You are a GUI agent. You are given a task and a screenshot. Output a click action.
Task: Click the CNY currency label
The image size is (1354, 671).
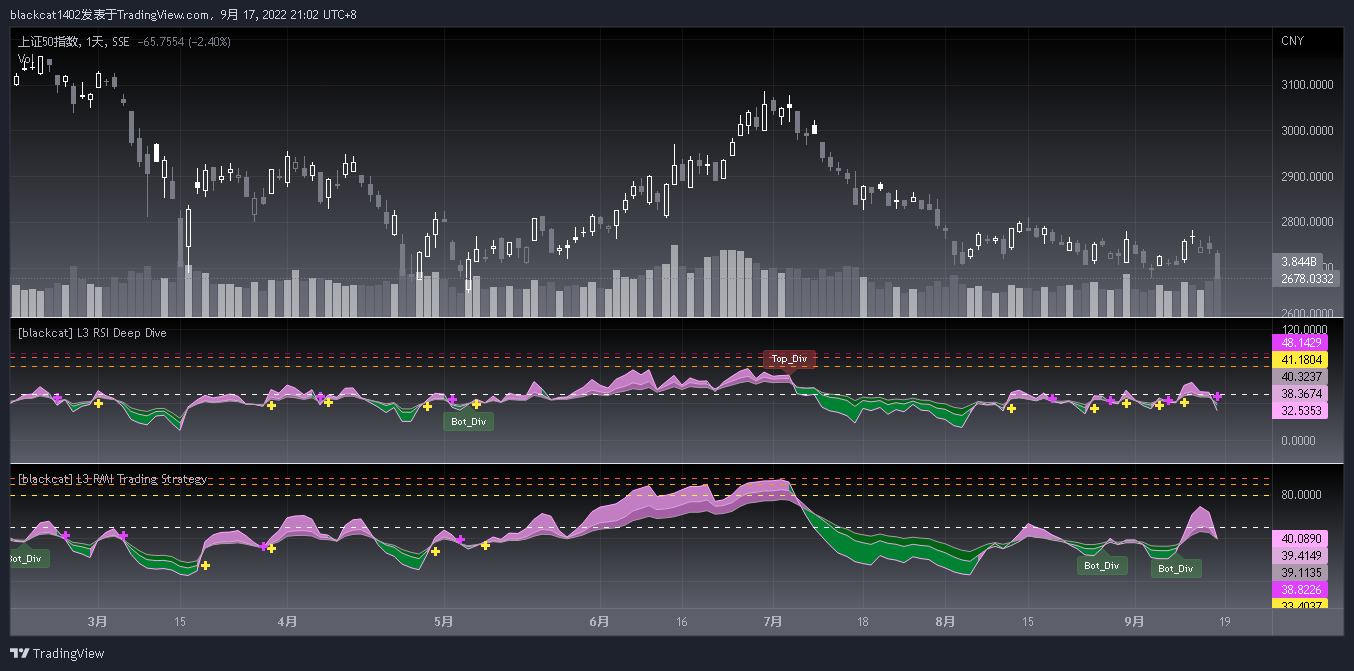[1292, 41]
